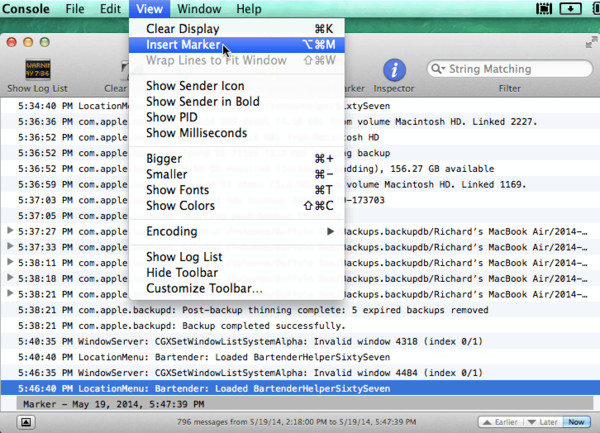
Task: Open the File menu
Action: point(75,8)
